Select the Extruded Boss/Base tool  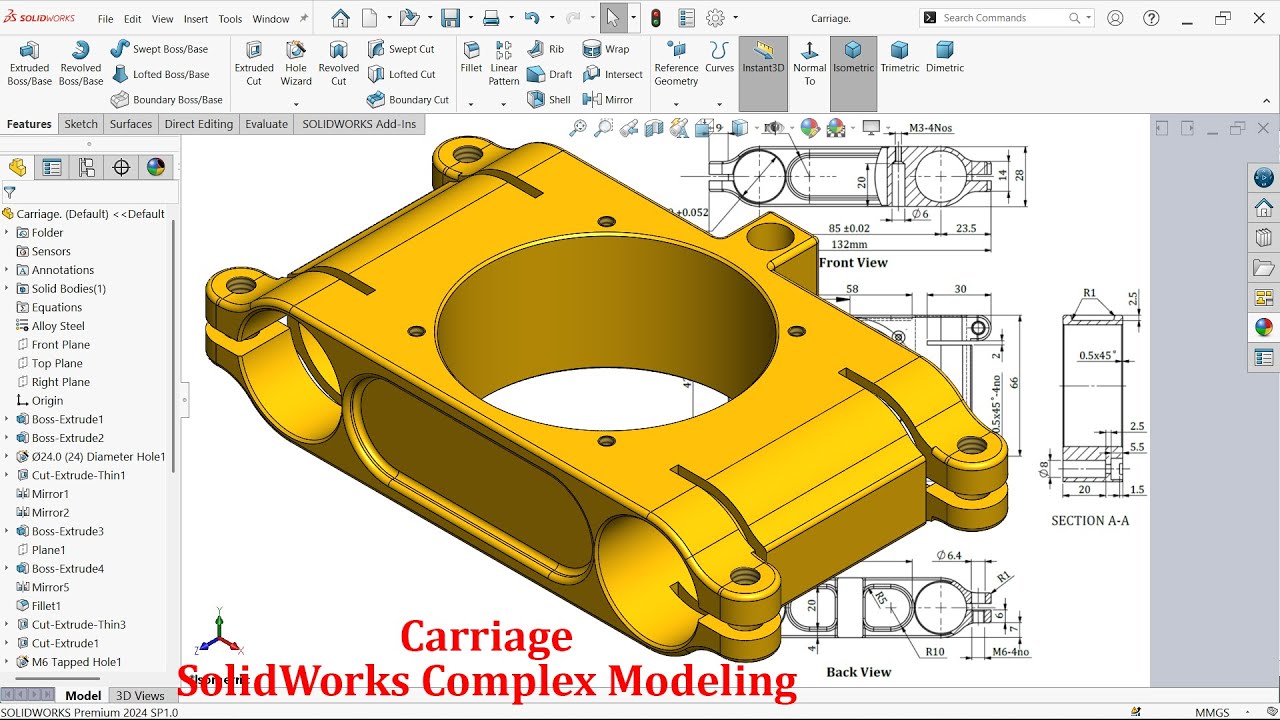click(x=30, y=63)
